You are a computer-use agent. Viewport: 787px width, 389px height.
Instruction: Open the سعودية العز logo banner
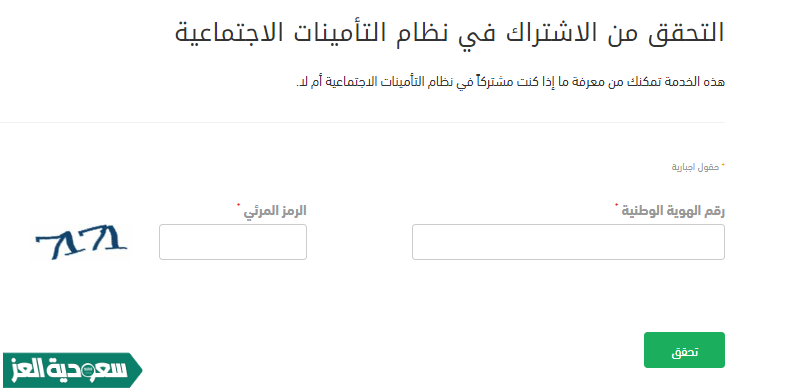[72, 370]
